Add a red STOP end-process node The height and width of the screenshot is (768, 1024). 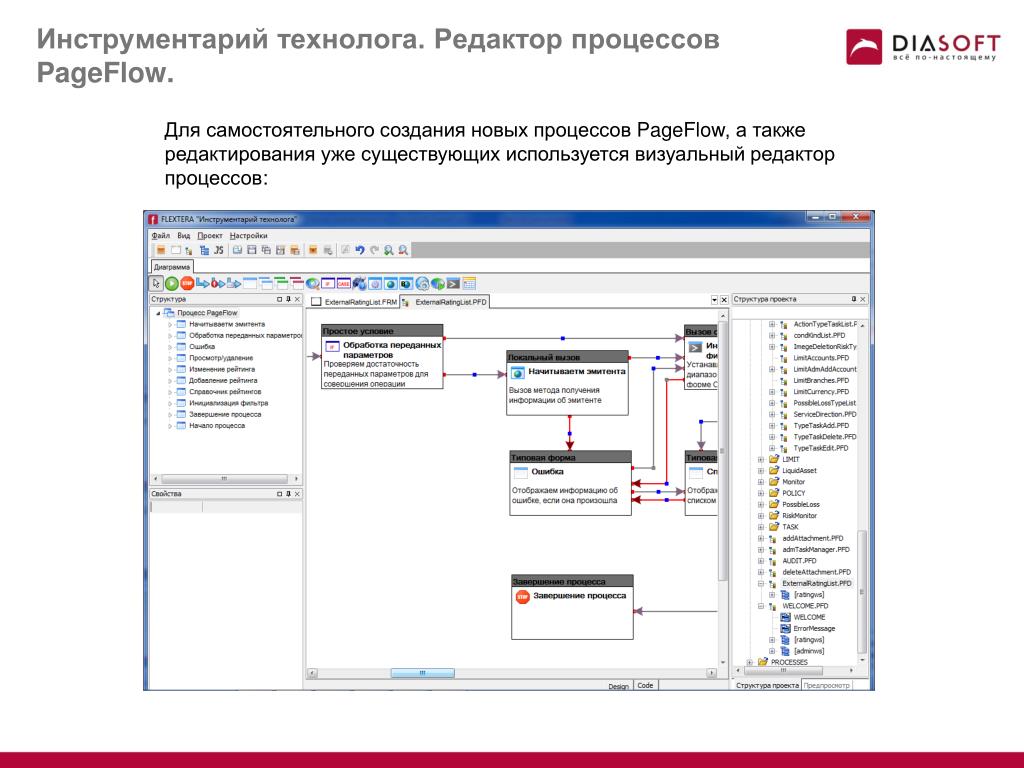pyautogui.click(x=187, y=283)
